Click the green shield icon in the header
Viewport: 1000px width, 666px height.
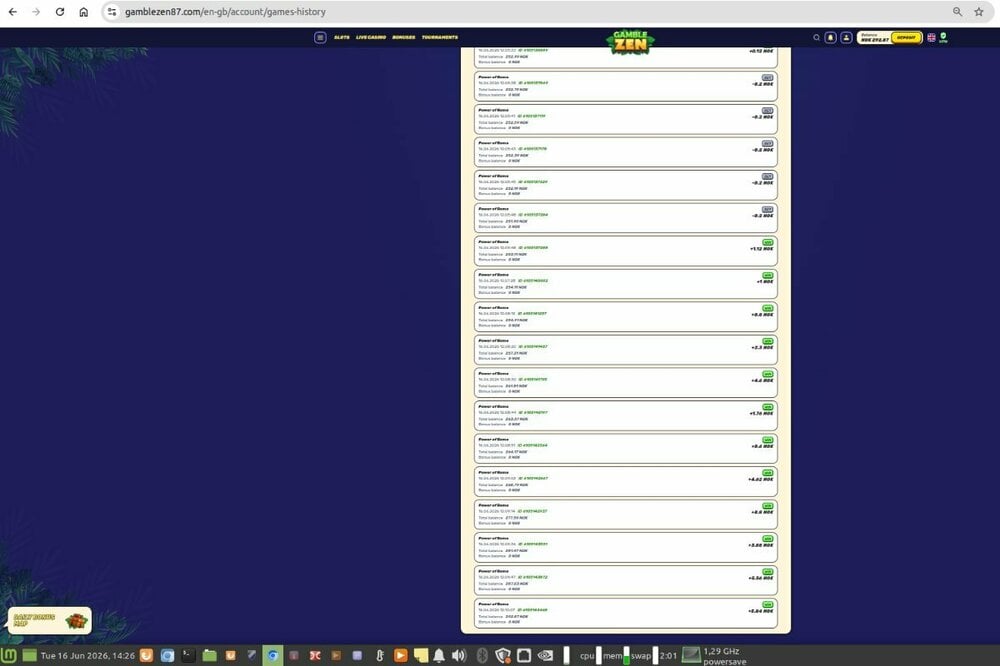(x=943, y=38)
